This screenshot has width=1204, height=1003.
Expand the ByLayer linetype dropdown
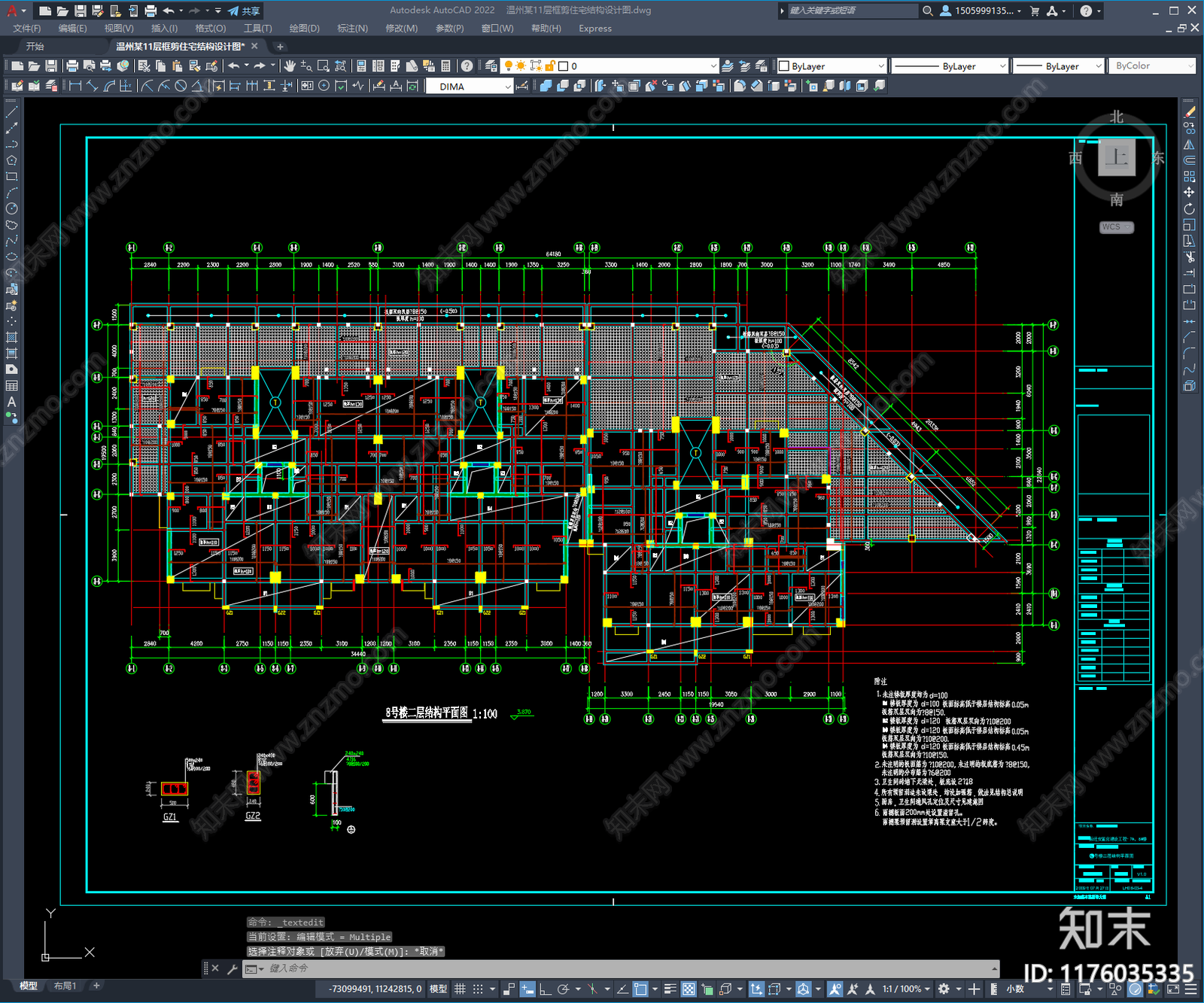coord(950,66)
